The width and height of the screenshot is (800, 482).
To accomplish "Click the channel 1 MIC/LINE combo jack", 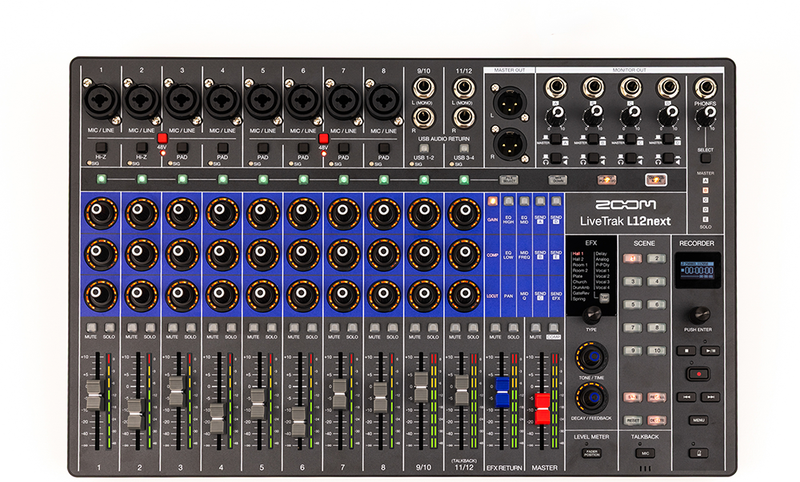I will [101, 101].
